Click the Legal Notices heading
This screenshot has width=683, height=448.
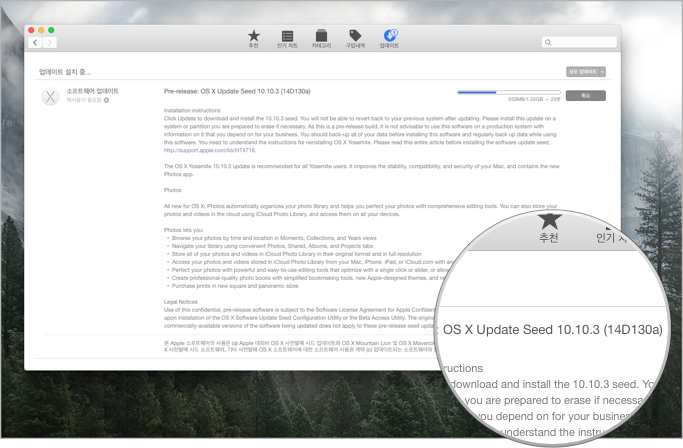coord(181,302)
